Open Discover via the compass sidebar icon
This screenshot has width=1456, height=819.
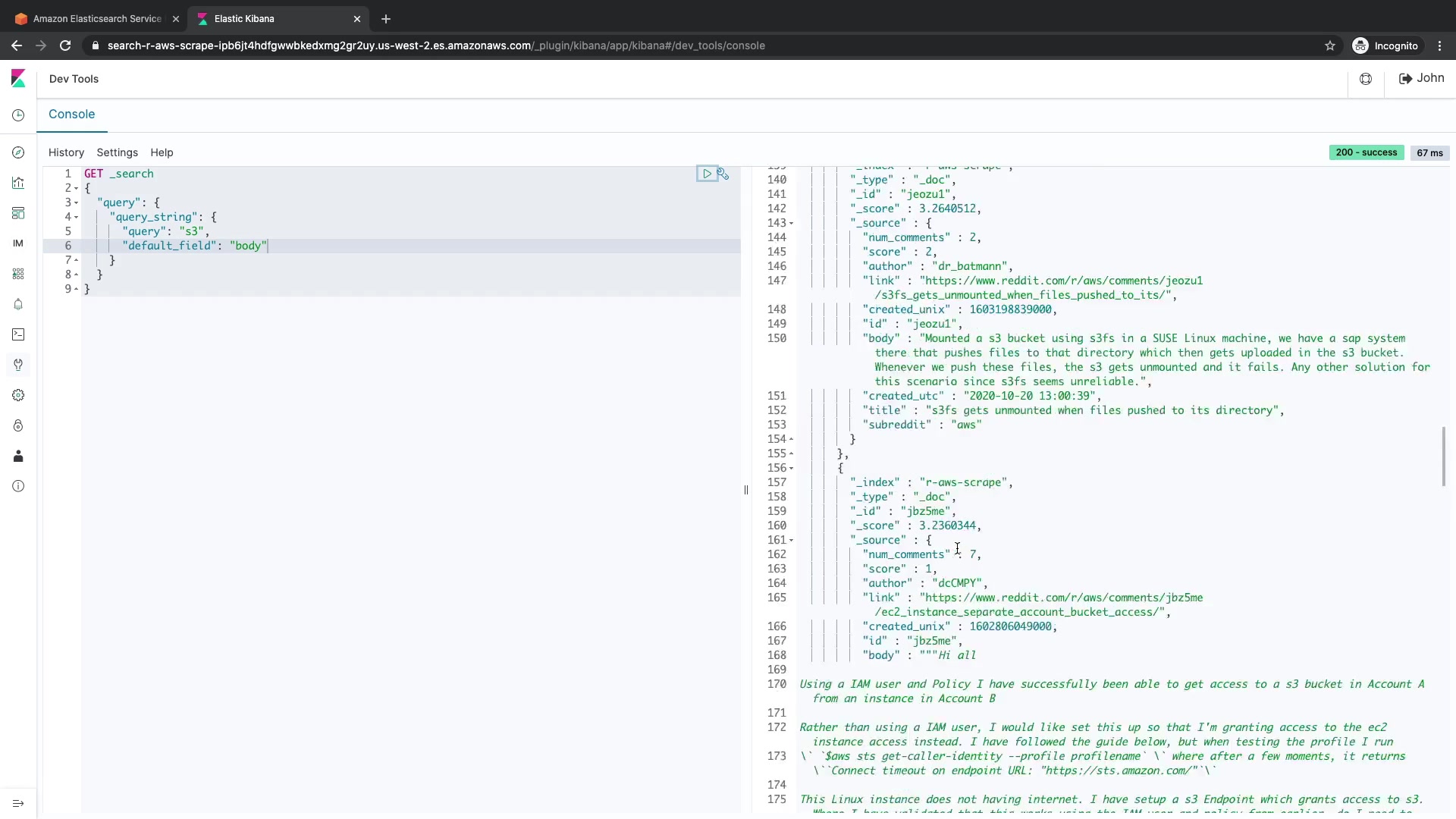(x=18, y=152)
